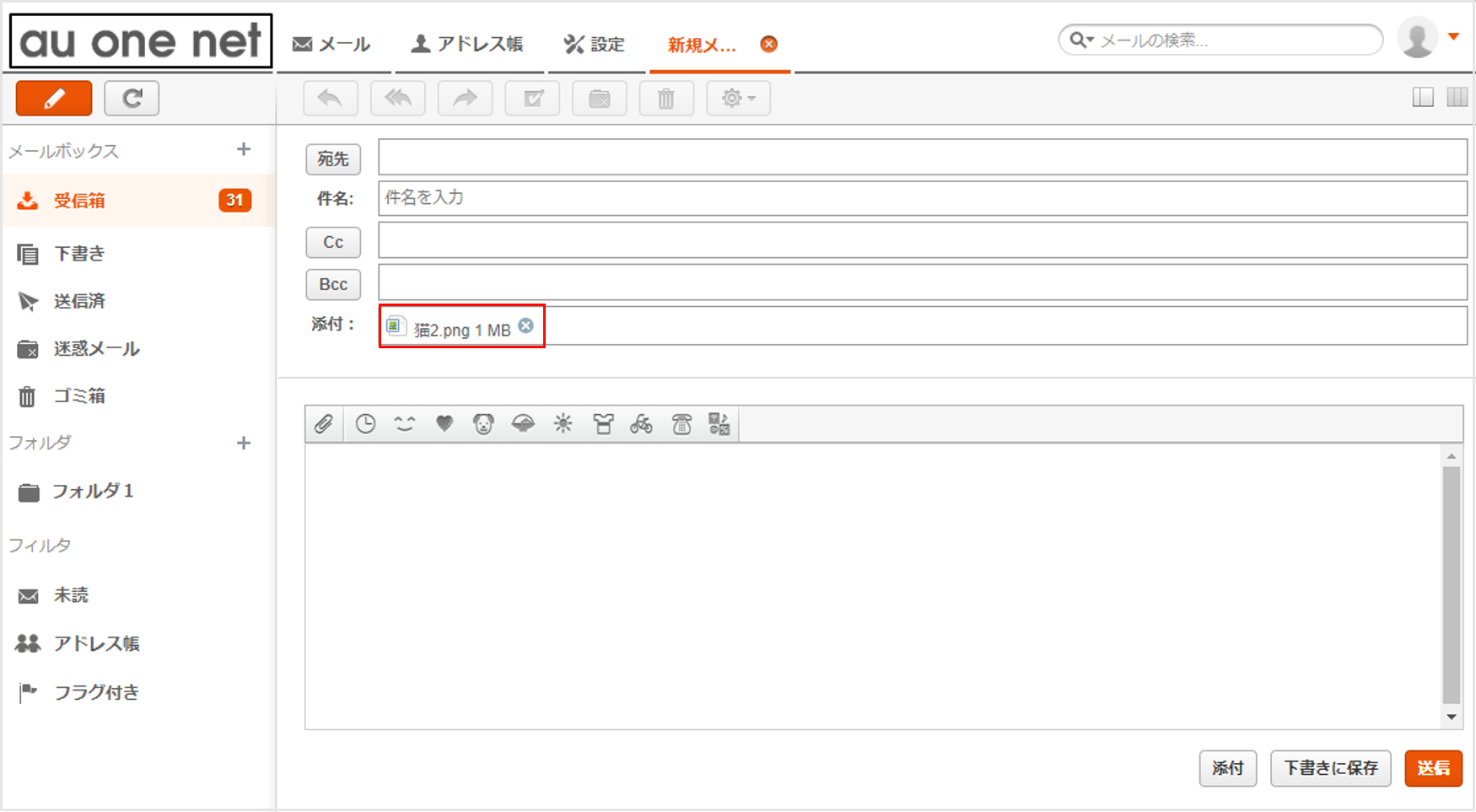Click the paperclip attach icon in editor
The height and width of the screenshot is (812, 1476).
click(324, 424)
